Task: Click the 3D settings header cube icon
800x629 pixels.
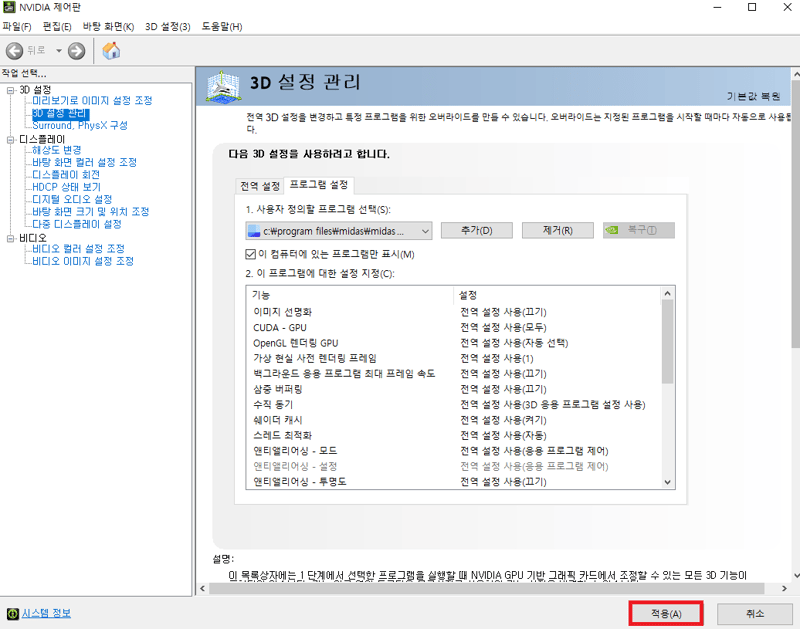Action: point(222,86)
